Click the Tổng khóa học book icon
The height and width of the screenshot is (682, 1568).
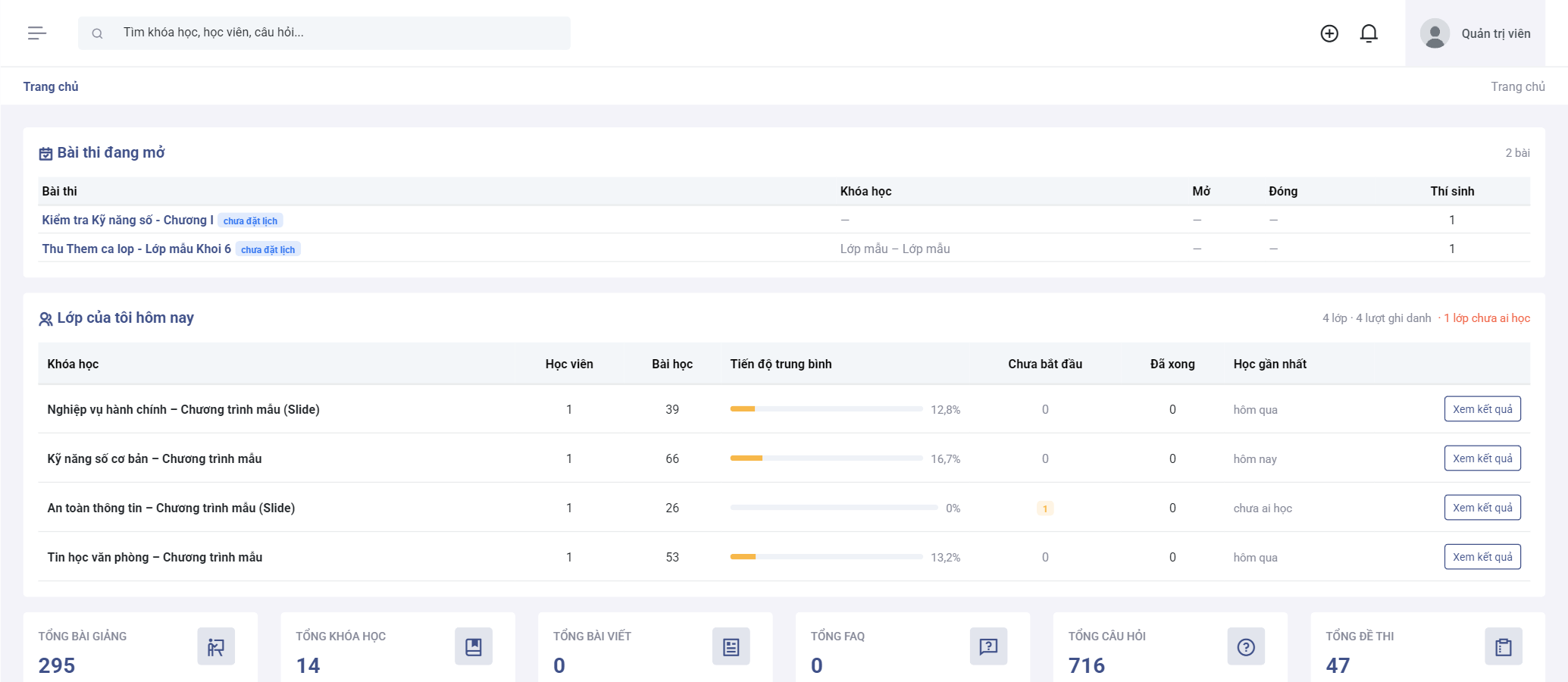pyautogui.click(x=474, y=646)
